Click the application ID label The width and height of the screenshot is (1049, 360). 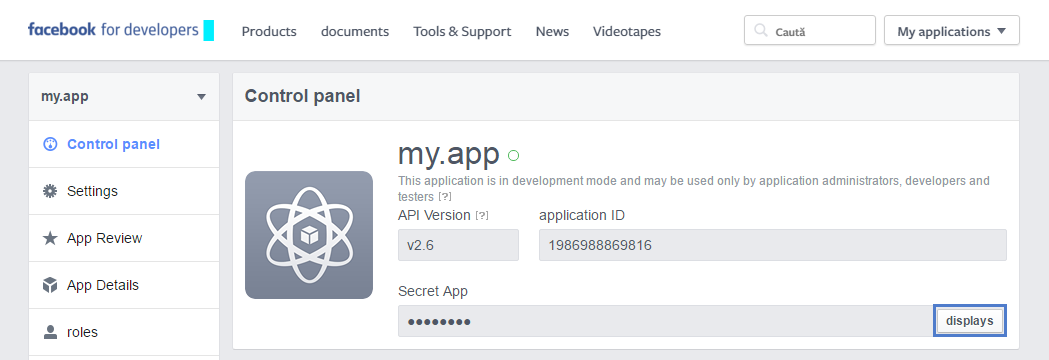point(582,215)
